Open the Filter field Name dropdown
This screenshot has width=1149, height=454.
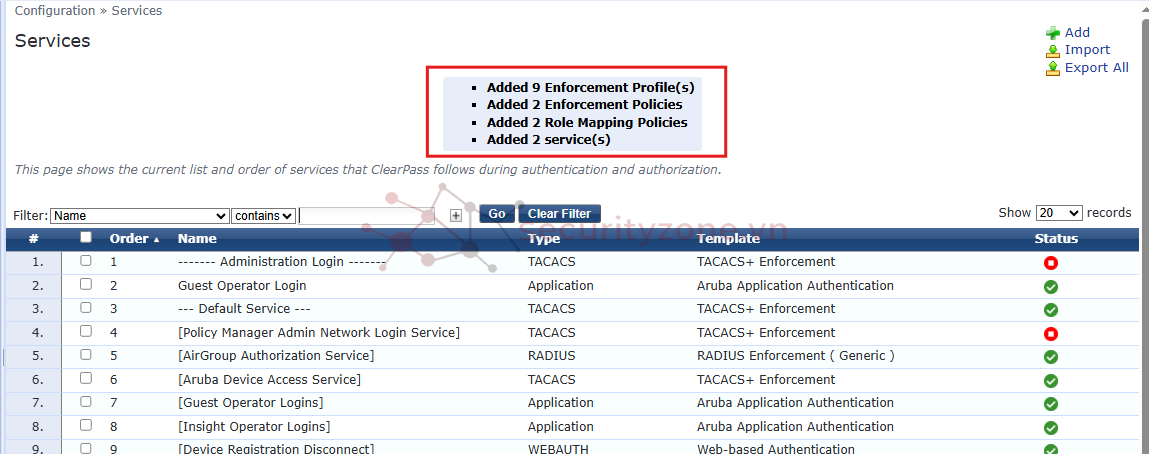[x=140, y=216]
